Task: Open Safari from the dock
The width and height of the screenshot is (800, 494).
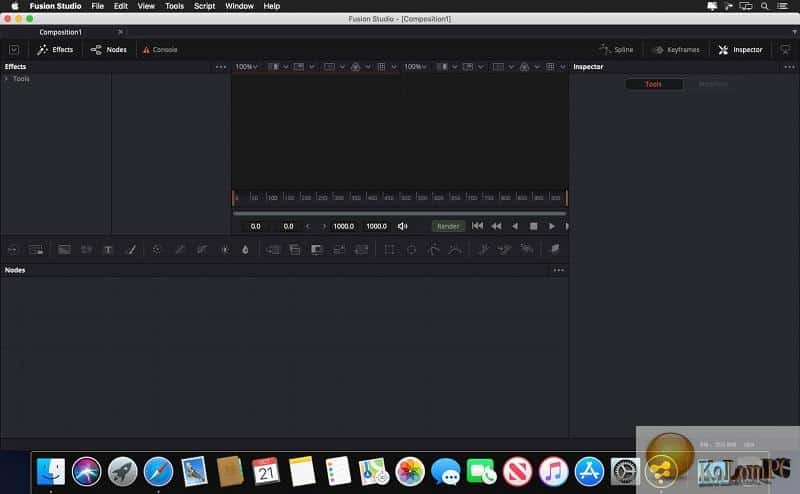Action: (158, 472)
